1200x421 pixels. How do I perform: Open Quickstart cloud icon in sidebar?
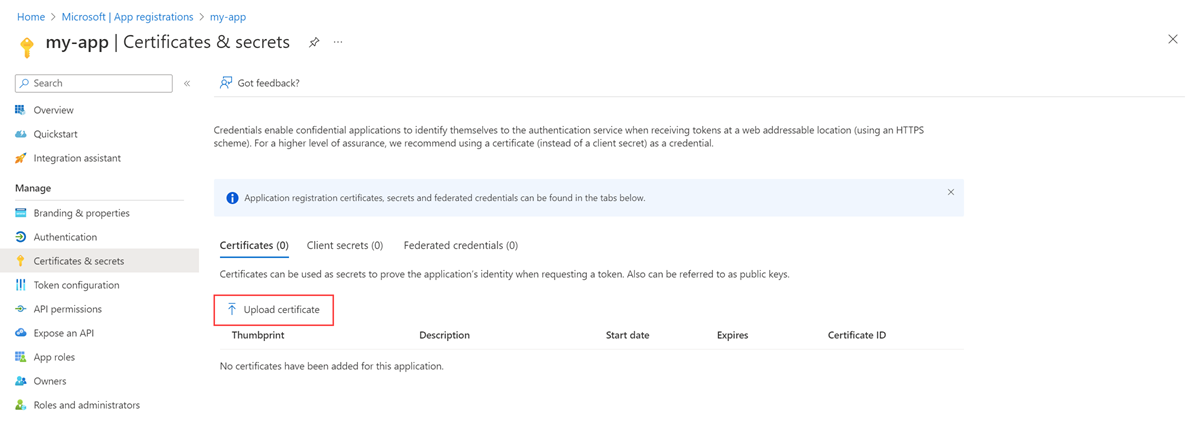[x=21, y=134]
